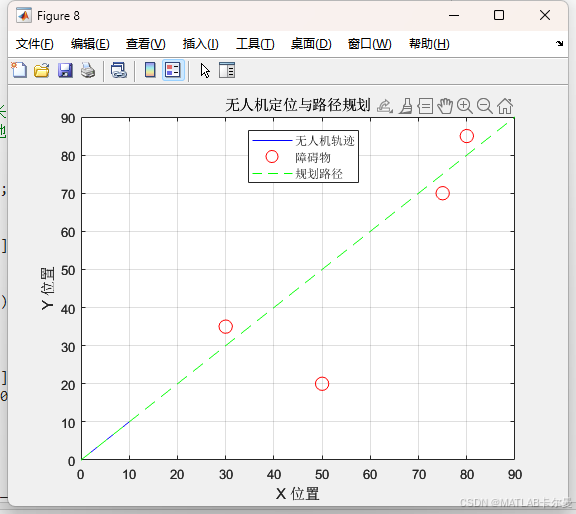The height and width of the screenshot is (514, 576).
Task: Select the Brush data tool on axes toolbar
Action: click(x=406, y=106)
